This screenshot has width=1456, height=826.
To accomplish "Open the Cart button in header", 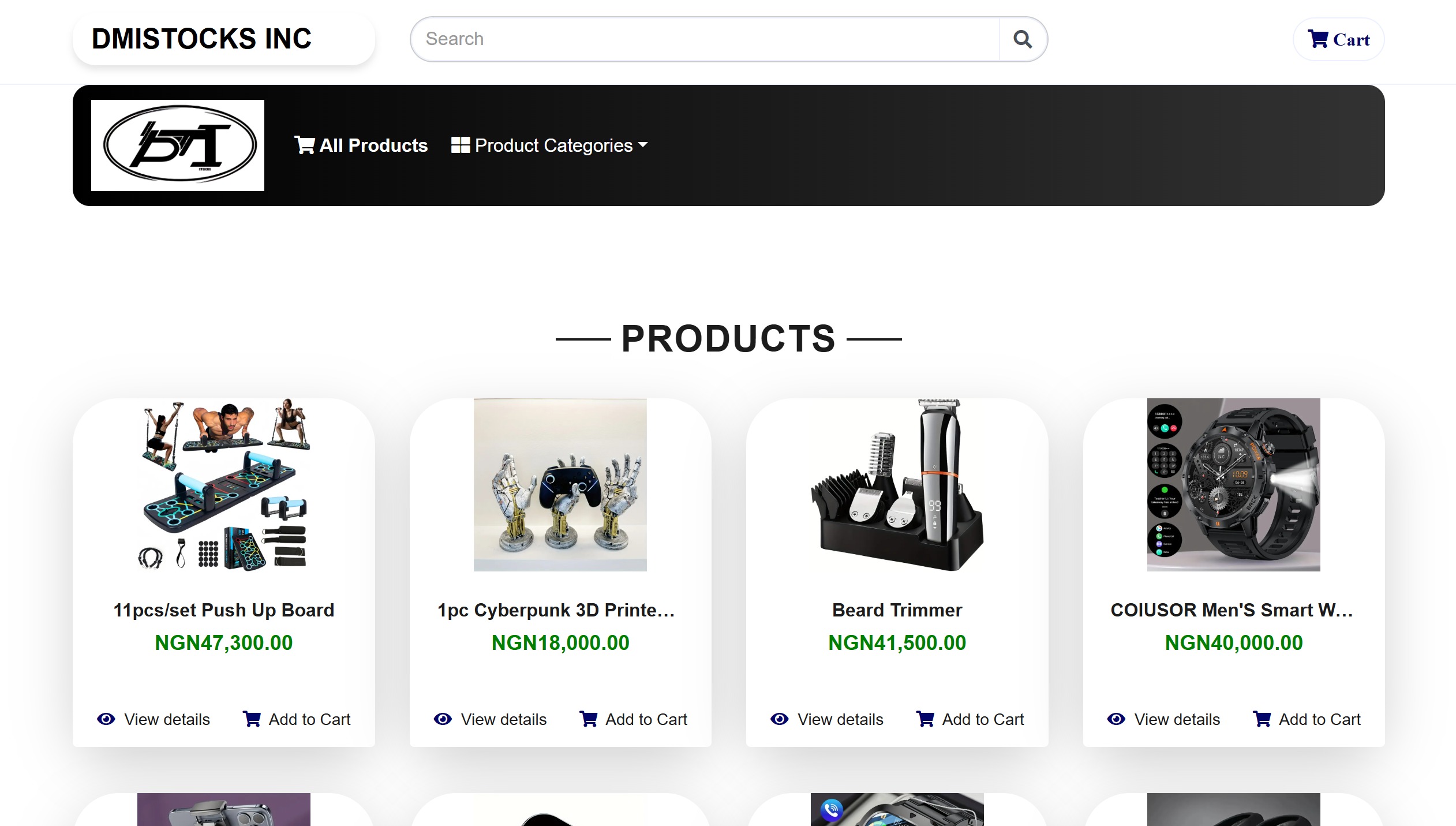I will click(x=1338, y=39).
